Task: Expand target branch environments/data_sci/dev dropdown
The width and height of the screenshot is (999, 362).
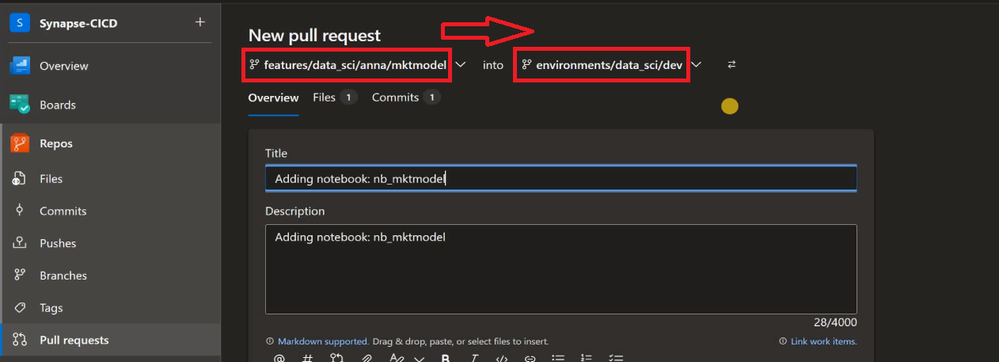Action: pyautogui.click(x=697, y=64)
